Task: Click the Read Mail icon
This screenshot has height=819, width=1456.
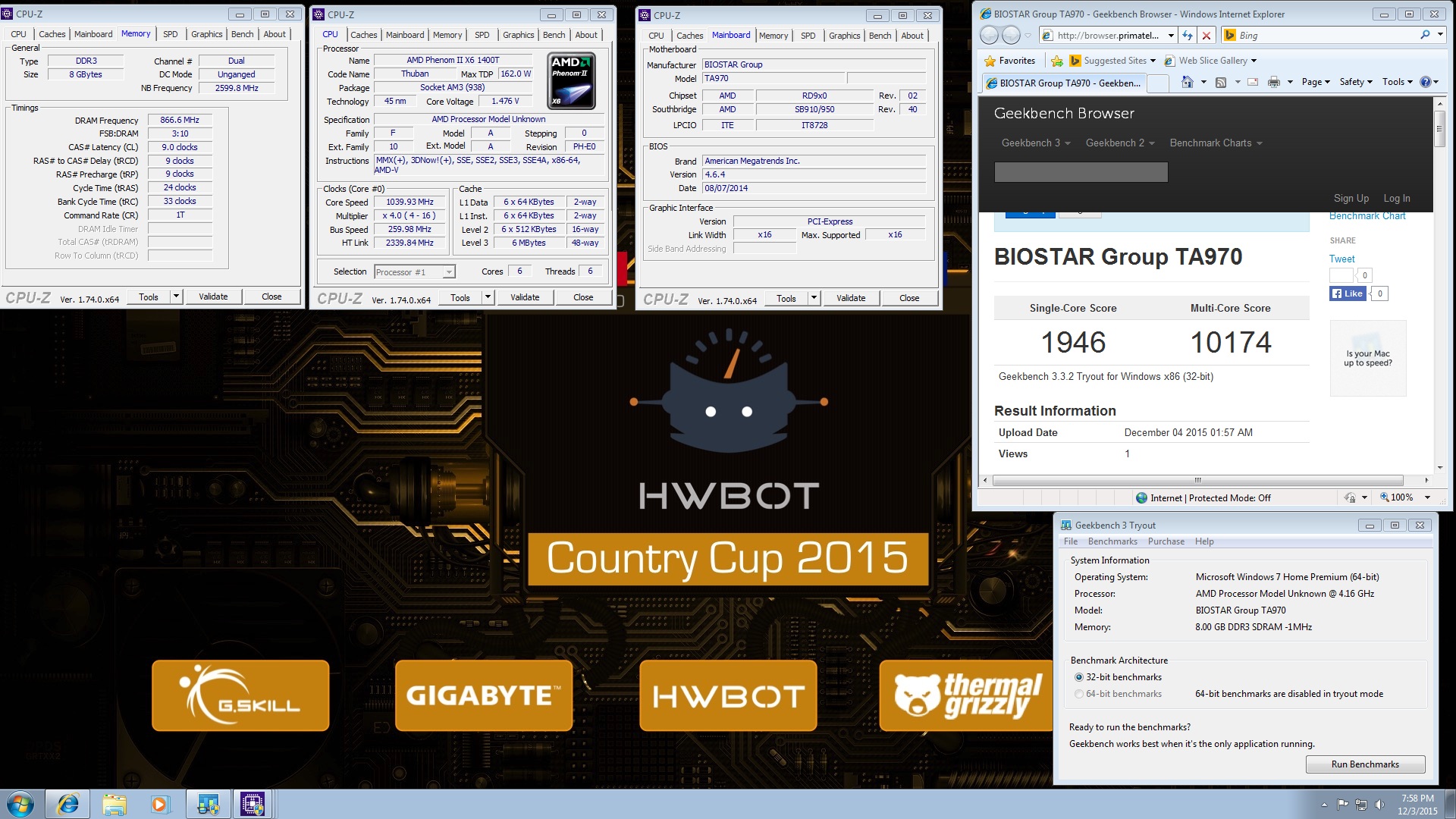Action: pos(1253,82)
